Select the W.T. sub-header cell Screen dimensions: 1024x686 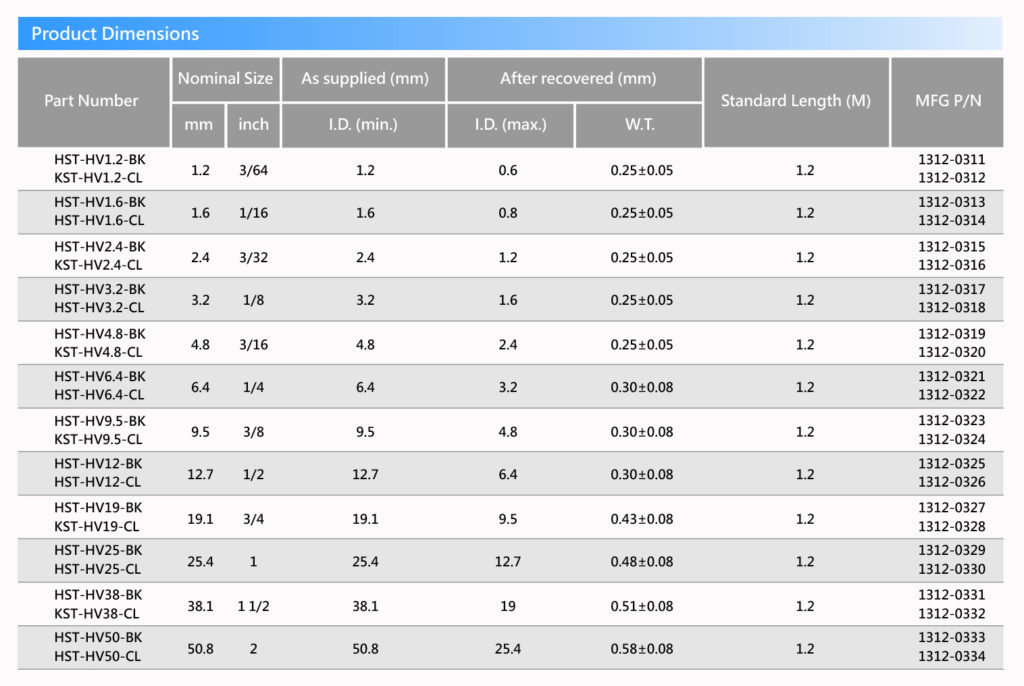coord(640,125)
